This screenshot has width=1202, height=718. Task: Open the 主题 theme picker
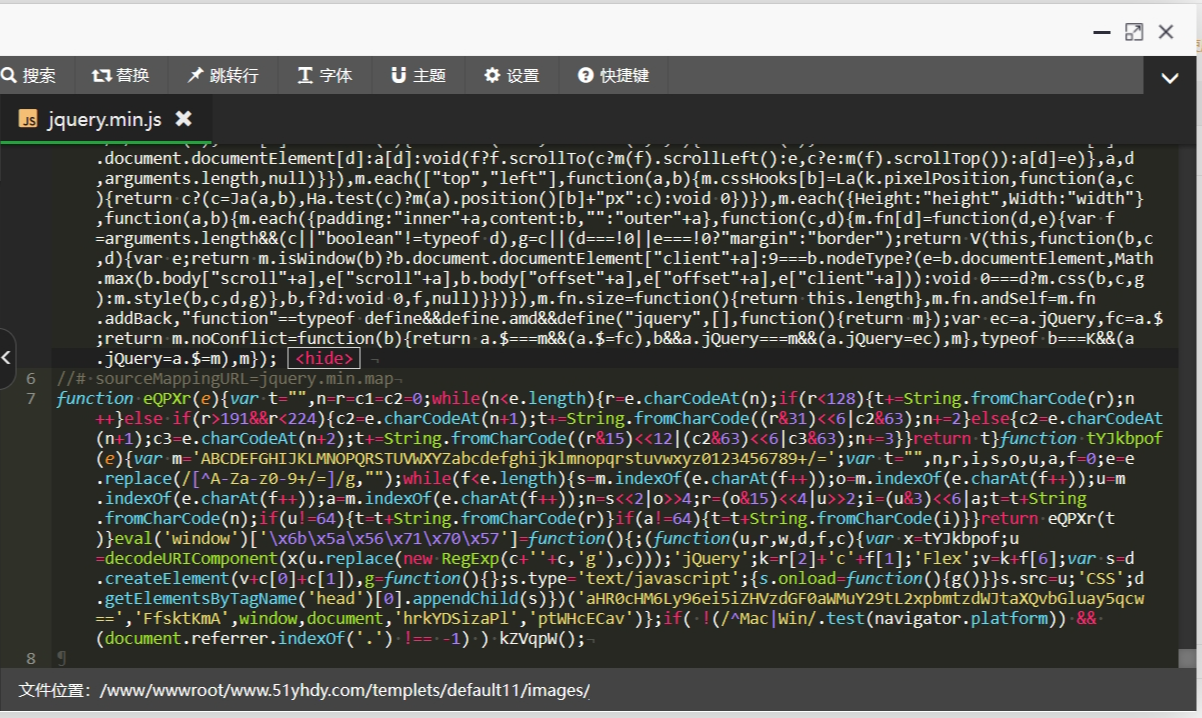pyautogui.click(x=418, y=75)
